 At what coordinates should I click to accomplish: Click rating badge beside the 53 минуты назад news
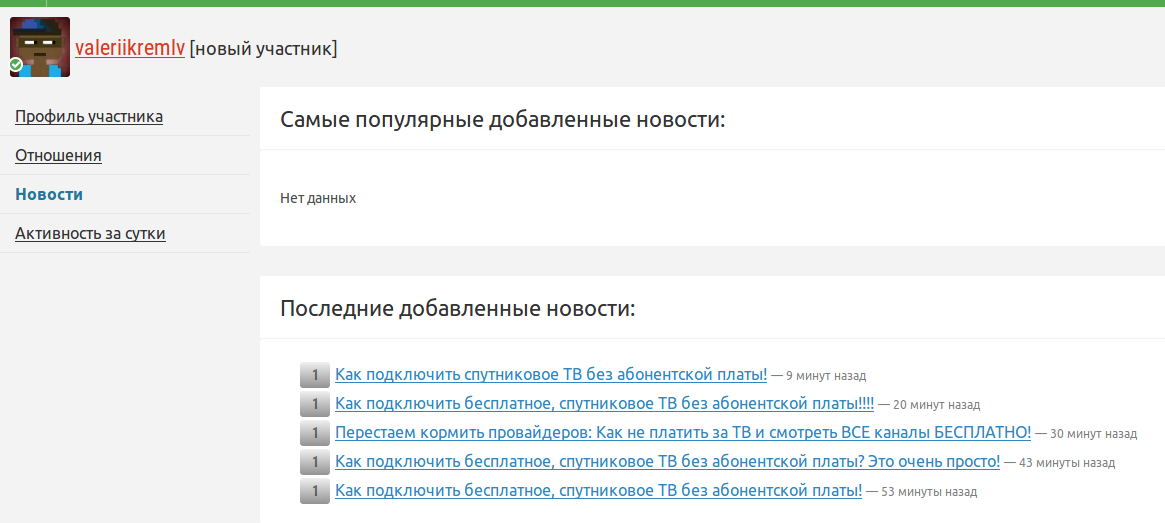[x=314, y=491]
